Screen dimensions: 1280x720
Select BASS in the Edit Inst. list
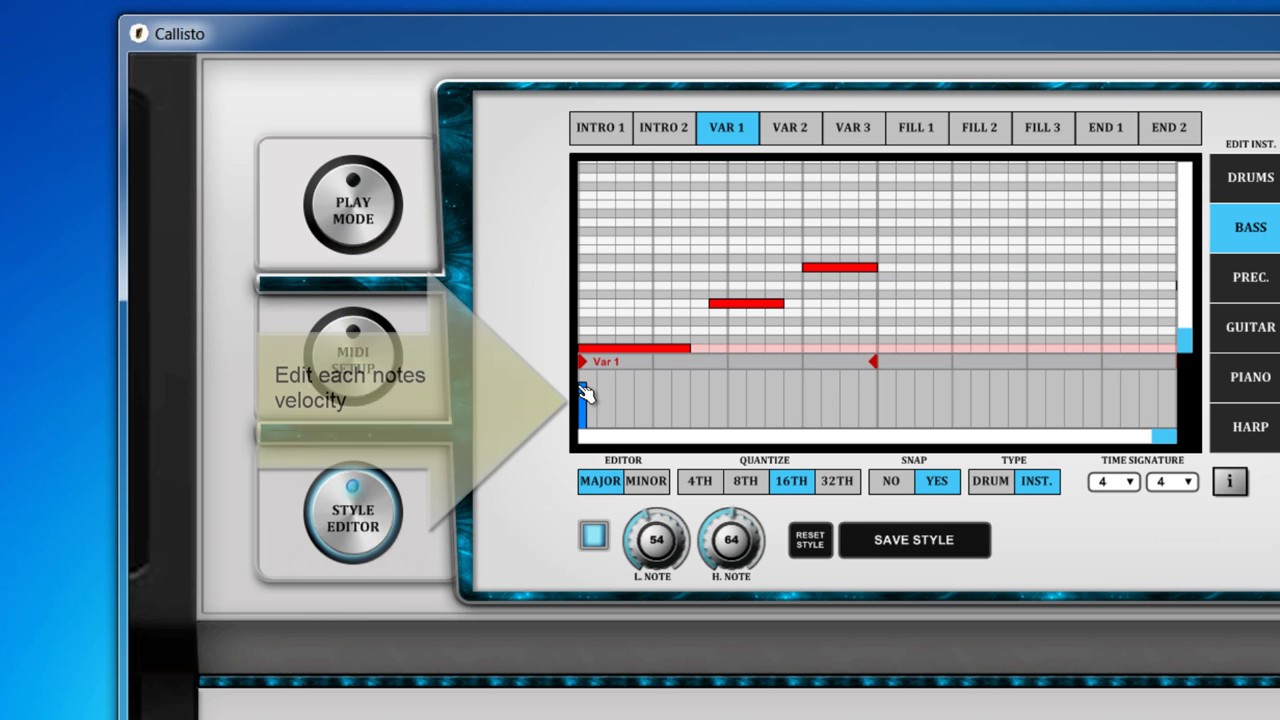click(1246, 228)
